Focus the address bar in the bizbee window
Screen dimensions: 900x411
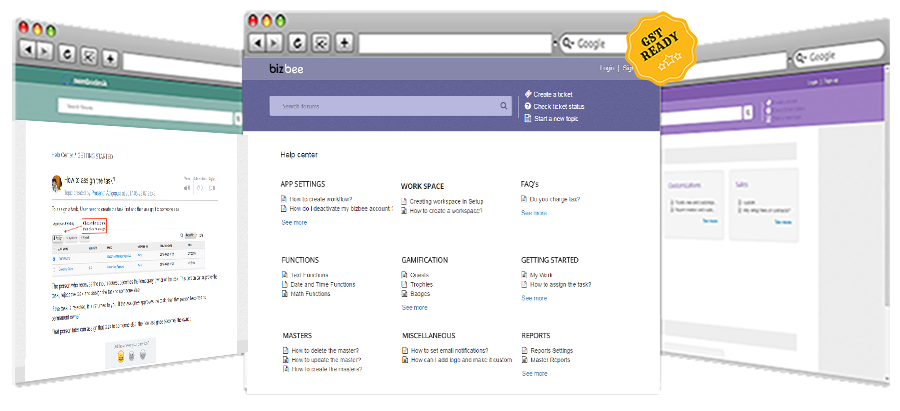pos(455,43)
